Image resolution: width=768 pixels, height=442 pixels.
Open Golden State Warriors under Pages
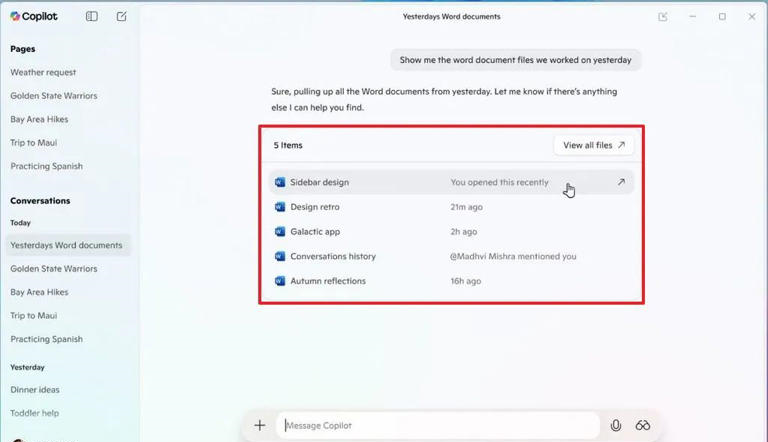click(54, 96)
